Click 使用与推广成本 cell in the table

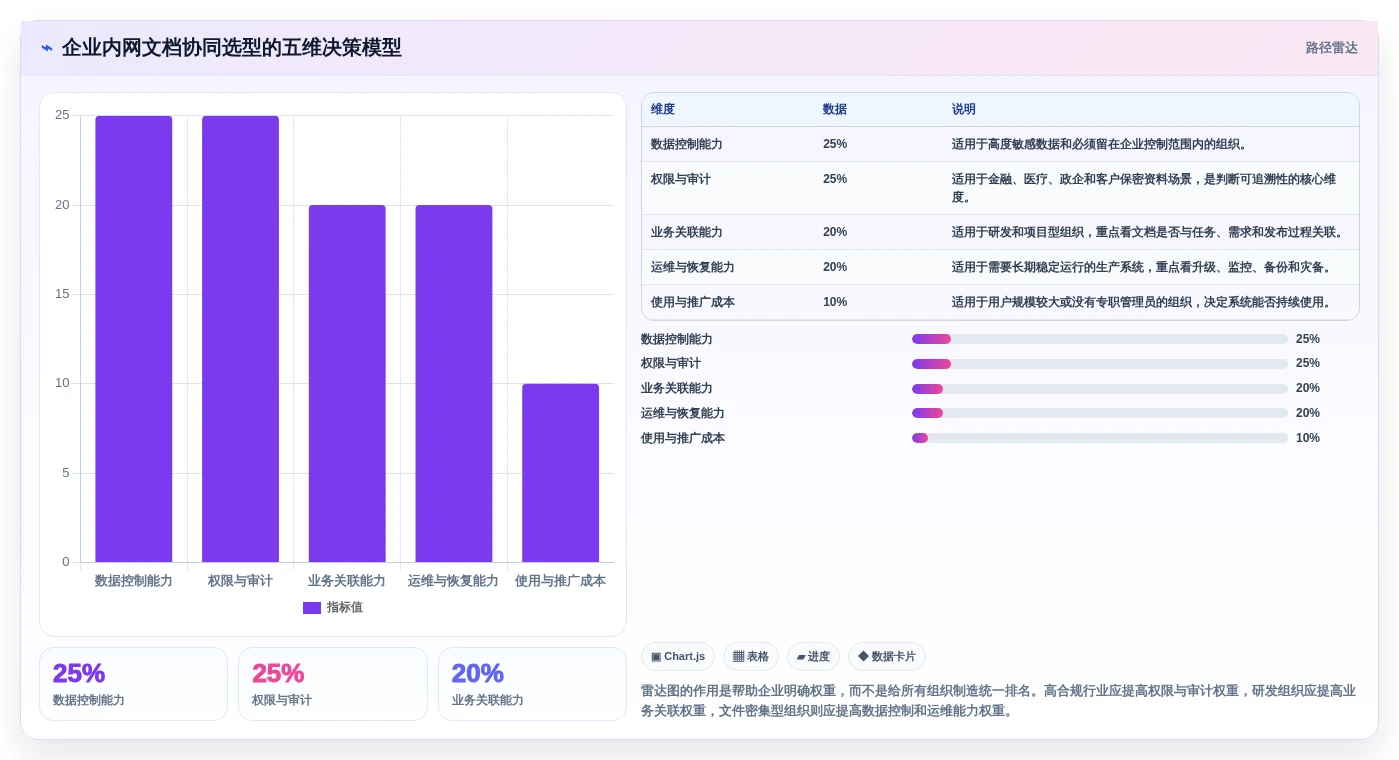click(693, 302)
